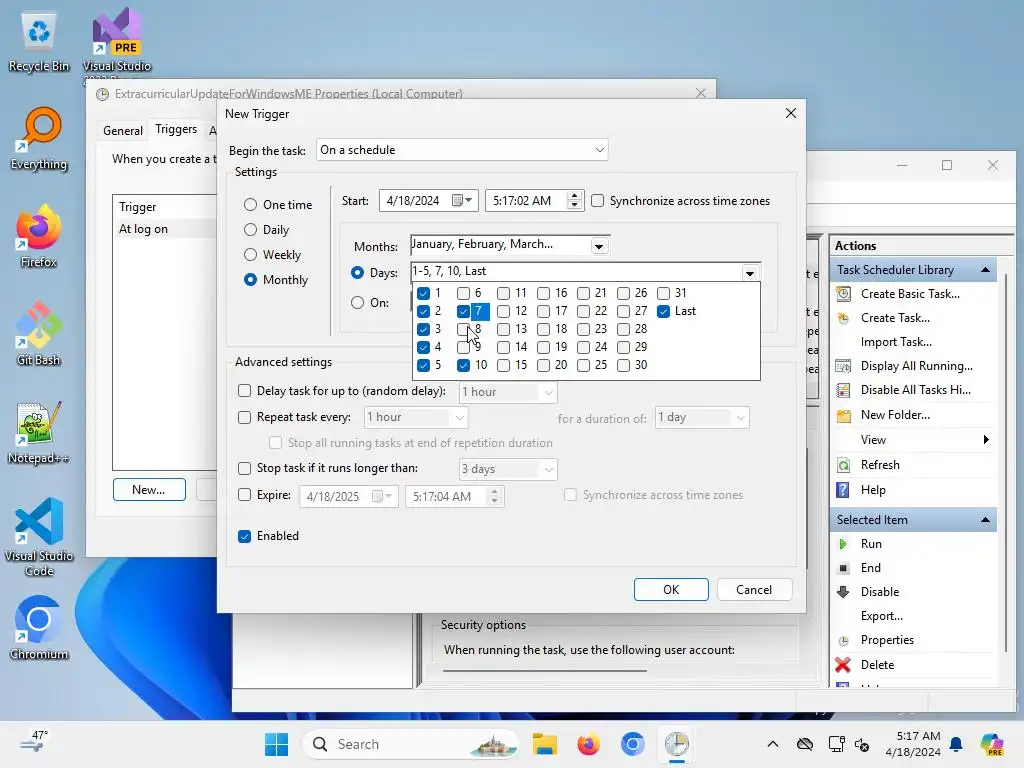Open Git Bash desktop shortcut
This screenshot has height=768, width=1024.
pyautogui.click(x=39, y=334)
